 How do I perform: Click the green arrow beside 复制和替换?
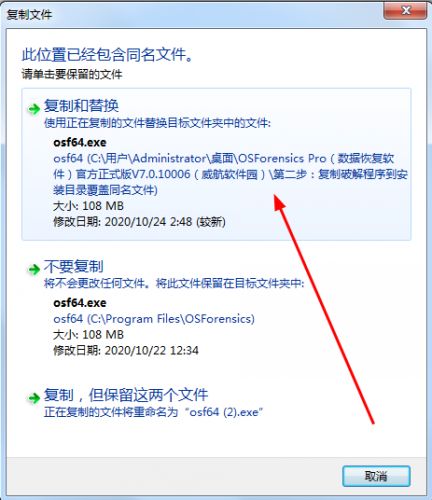pos(34,108)
